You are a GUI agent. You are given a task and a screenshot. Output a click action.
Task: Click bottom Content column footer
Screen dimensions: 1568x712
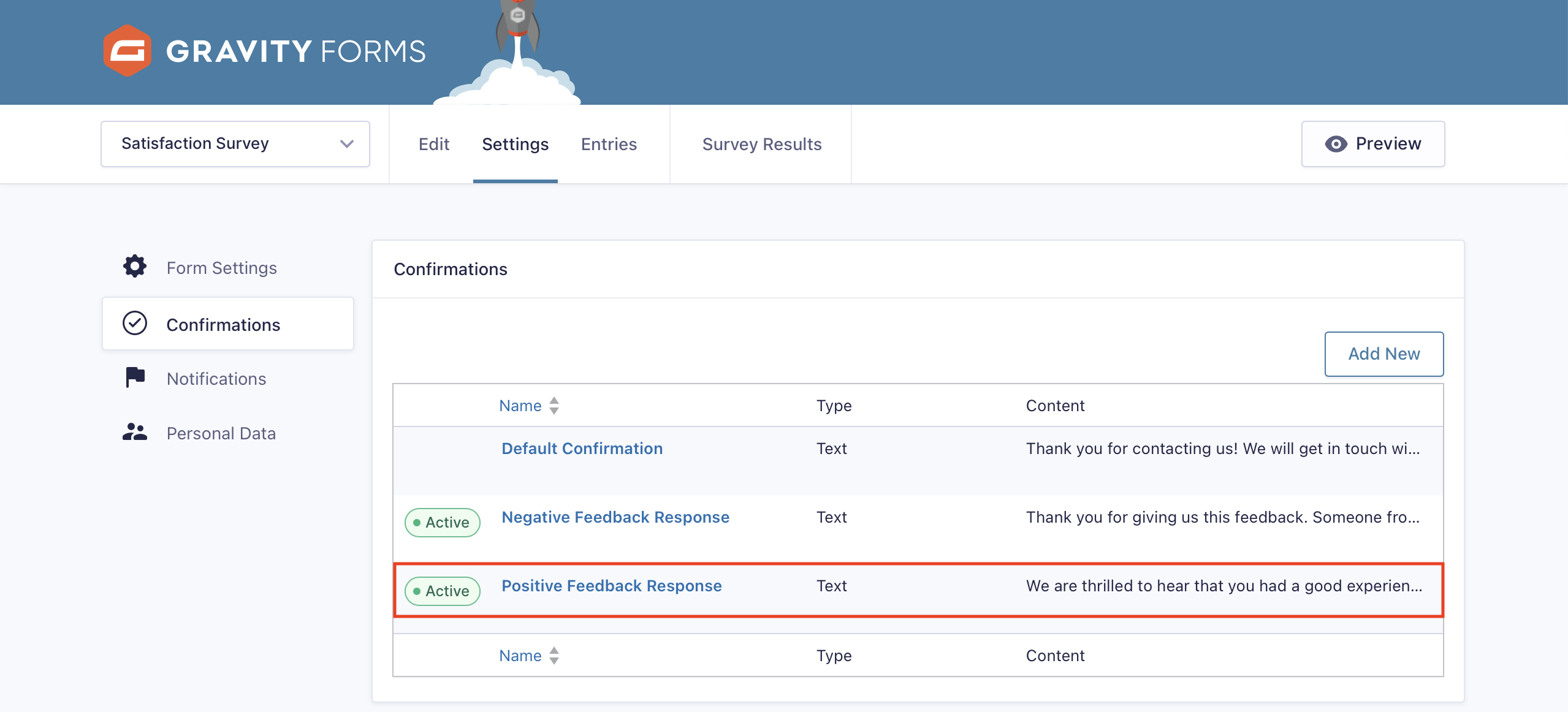(1056, 656)
